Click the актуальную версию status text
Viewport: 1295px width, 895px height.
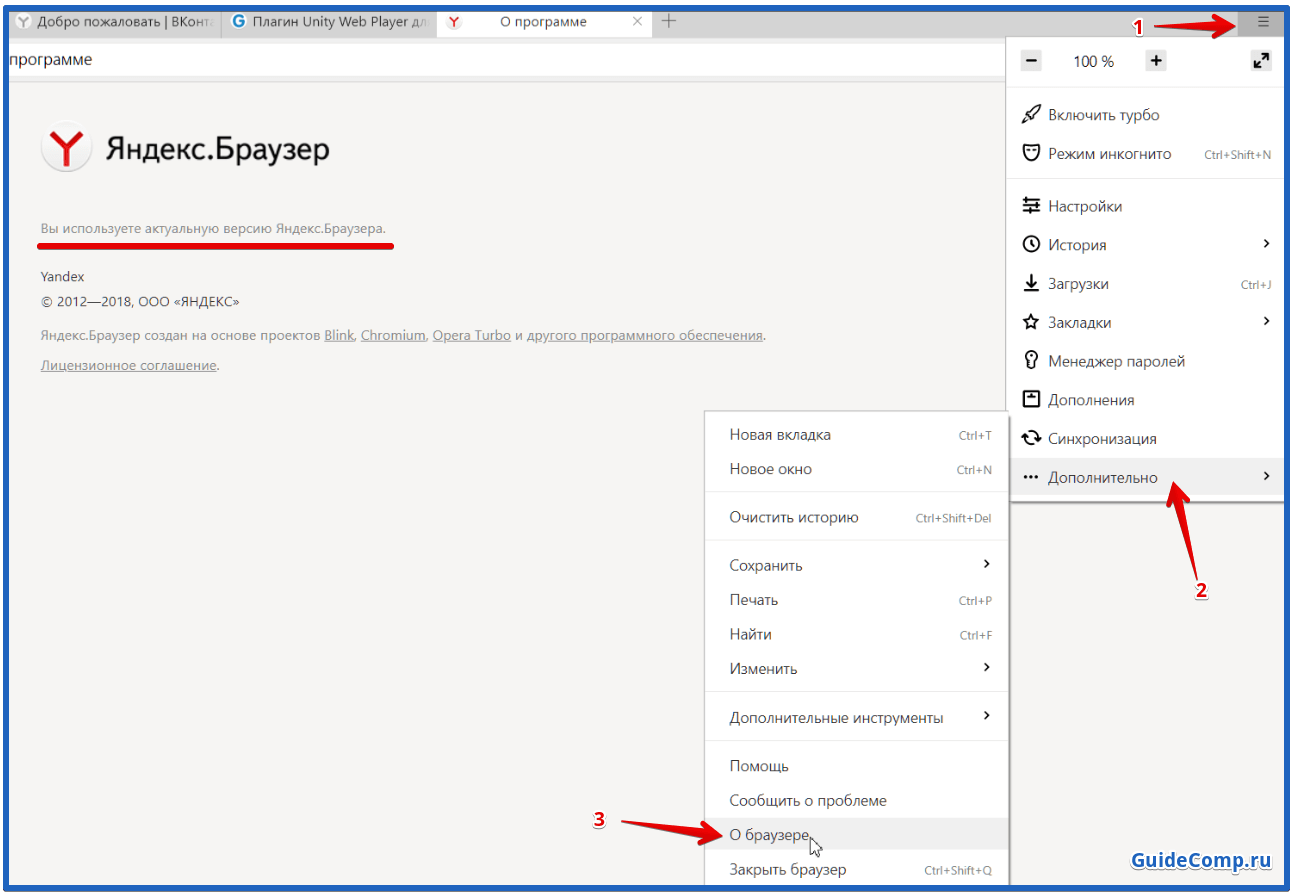point(212,229)
